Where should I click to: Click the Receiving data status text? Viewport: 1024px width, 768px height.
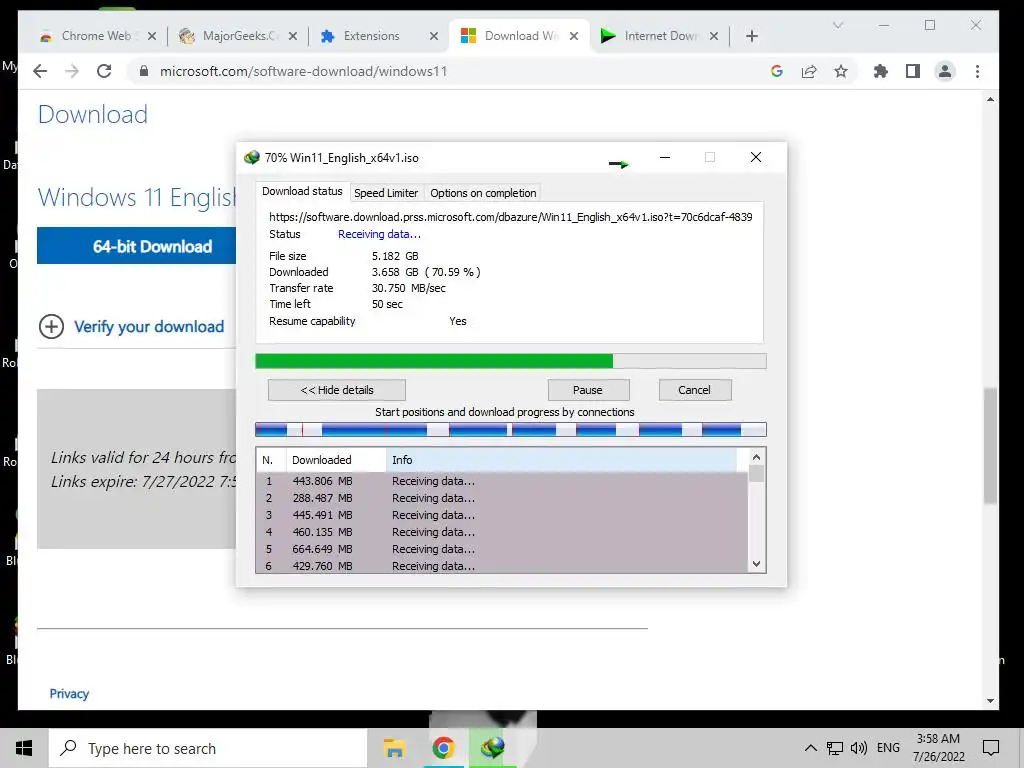tap(379, 234)
